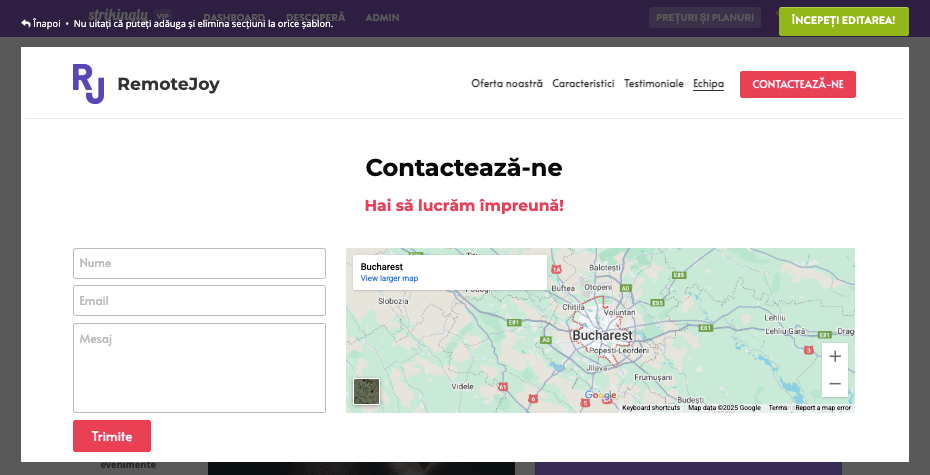
Task: Click the Strikingly logo in the dimmed header
Action: 118,13
